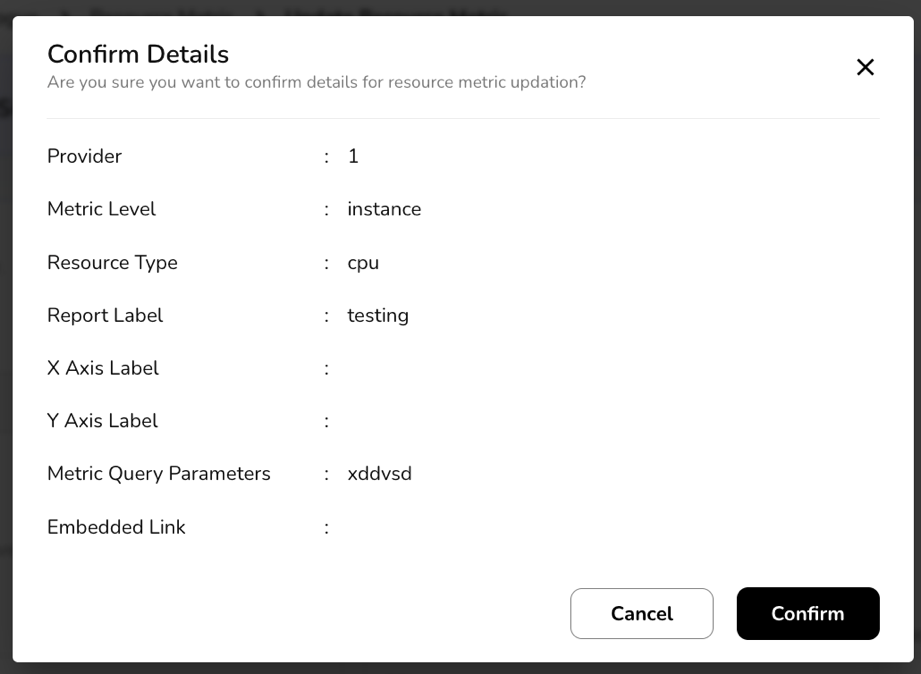Image resolution: width=921 pixels, height=674 pixels.
Task: Click the confirmation question subtitle text
Action: click(316, 82)
